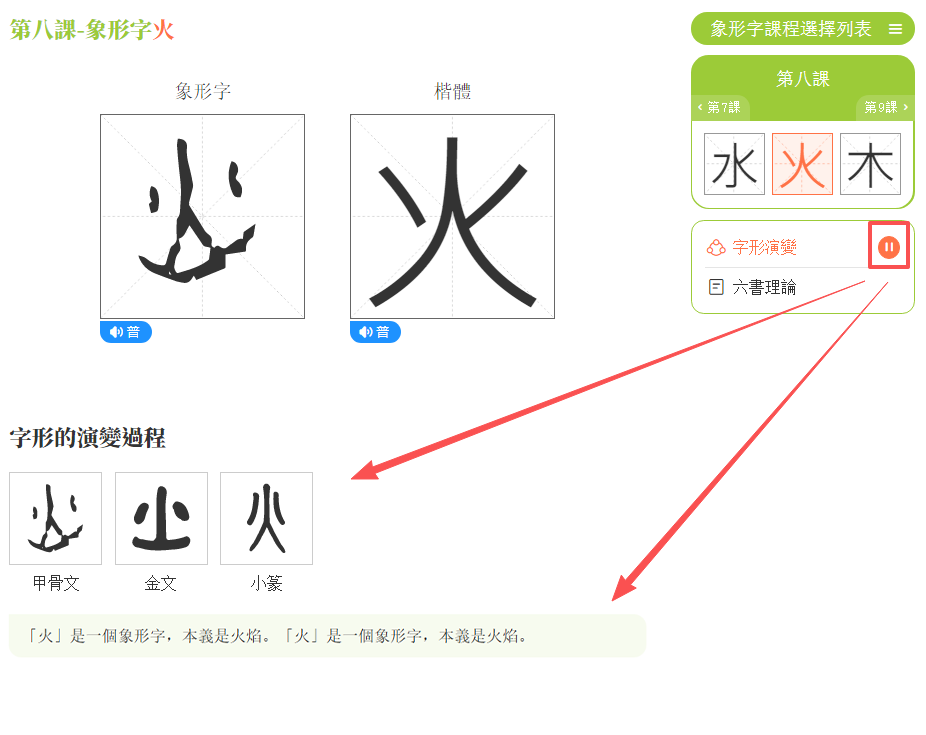The height and width of the screenshot is (735, 926).
Task: Click the 第八課 lesson header
Action: coord(803,79)
